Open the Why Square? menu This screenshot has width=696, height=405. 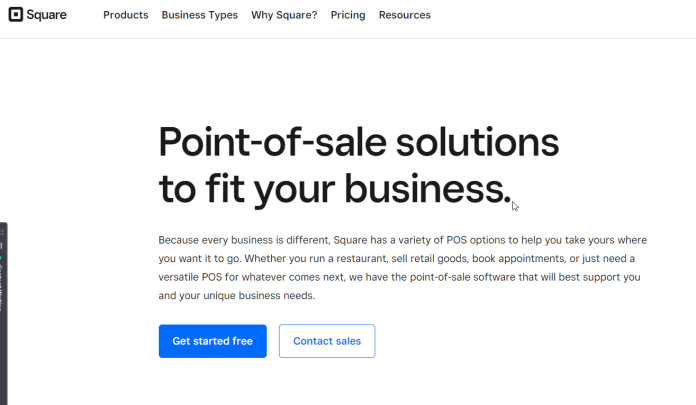coord(284,15)
